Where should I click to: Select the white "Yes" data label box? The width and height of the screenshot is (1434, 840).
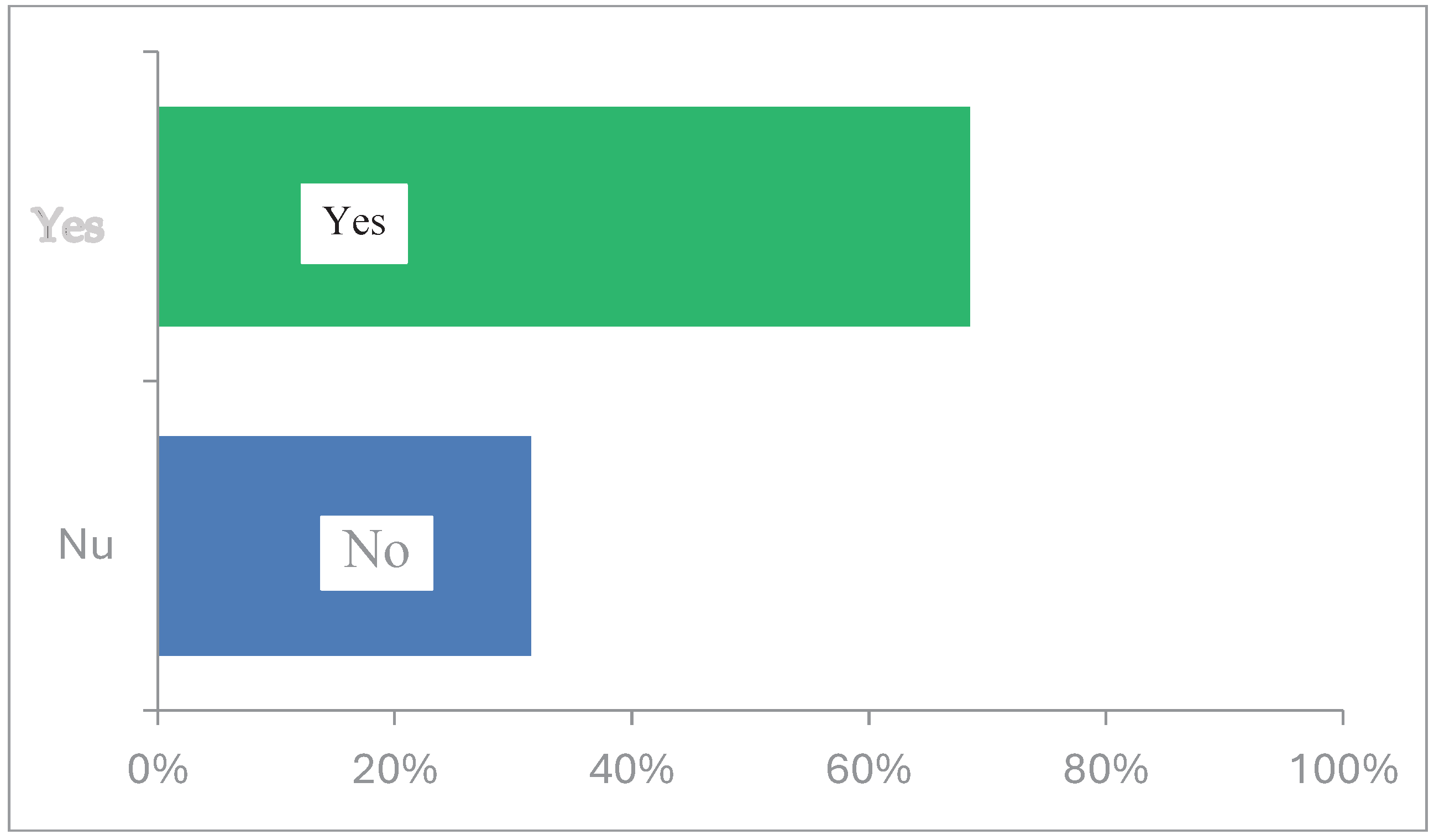pos(354,223)
